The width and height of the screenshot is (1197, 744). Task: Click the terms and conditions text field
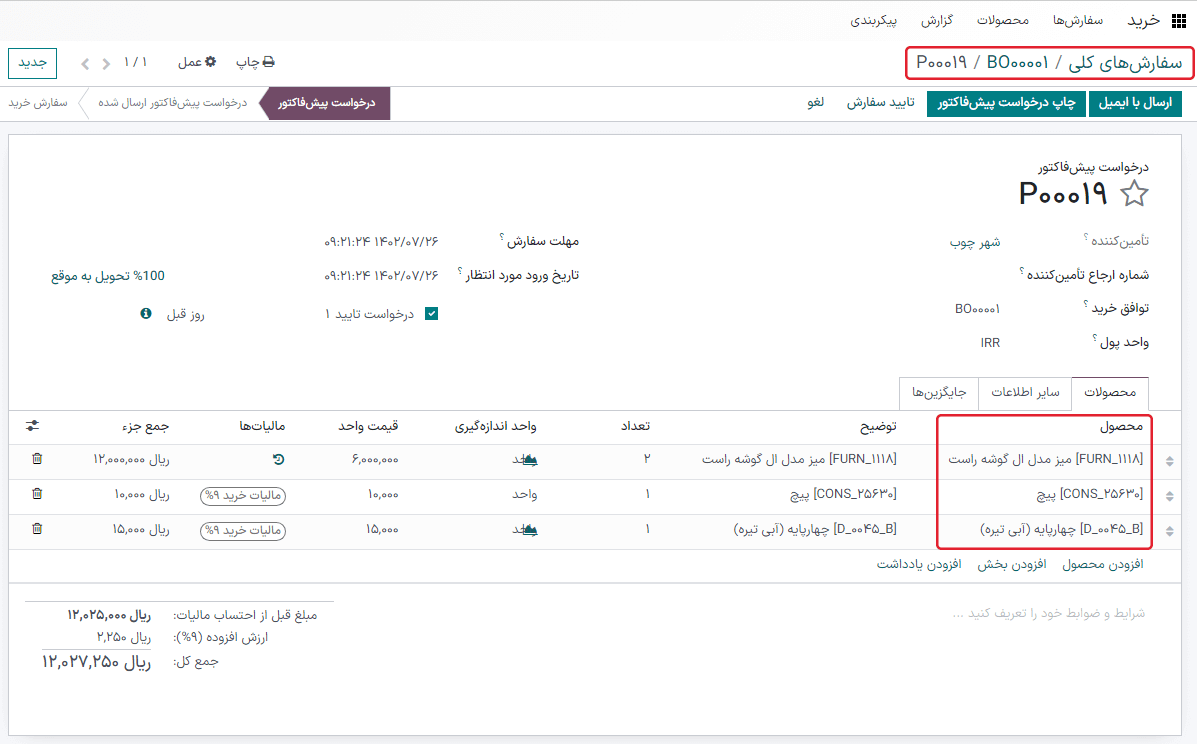(1048, 613)
